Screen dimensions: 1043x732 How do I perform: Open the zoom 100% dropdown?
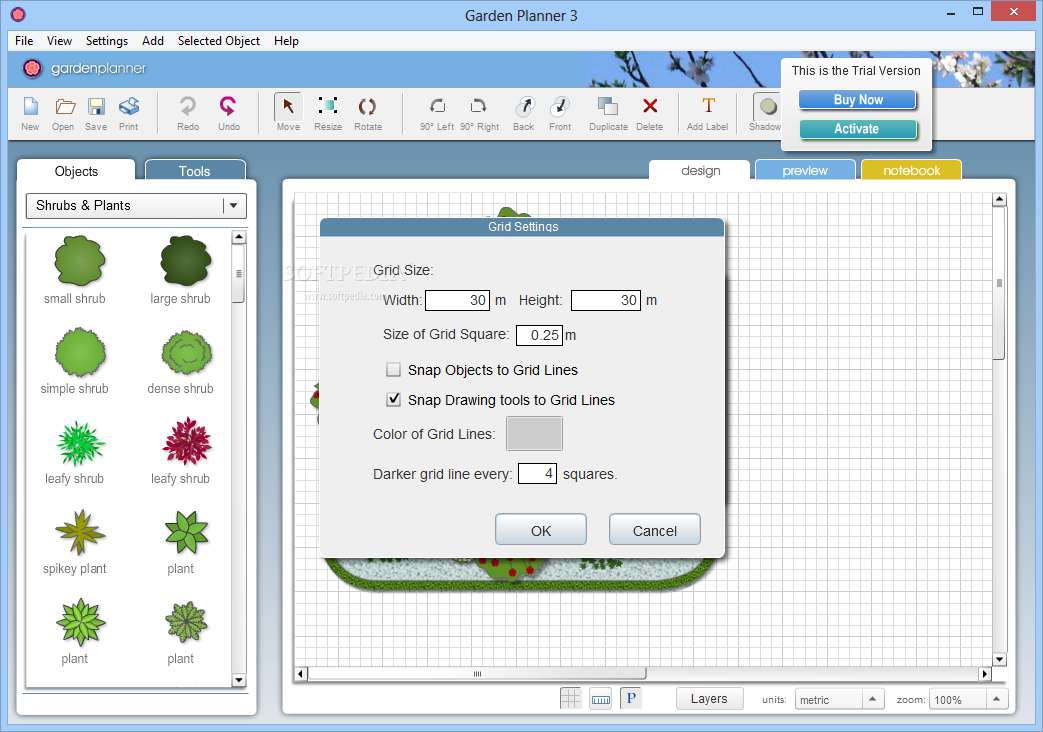tap(968, 699)
